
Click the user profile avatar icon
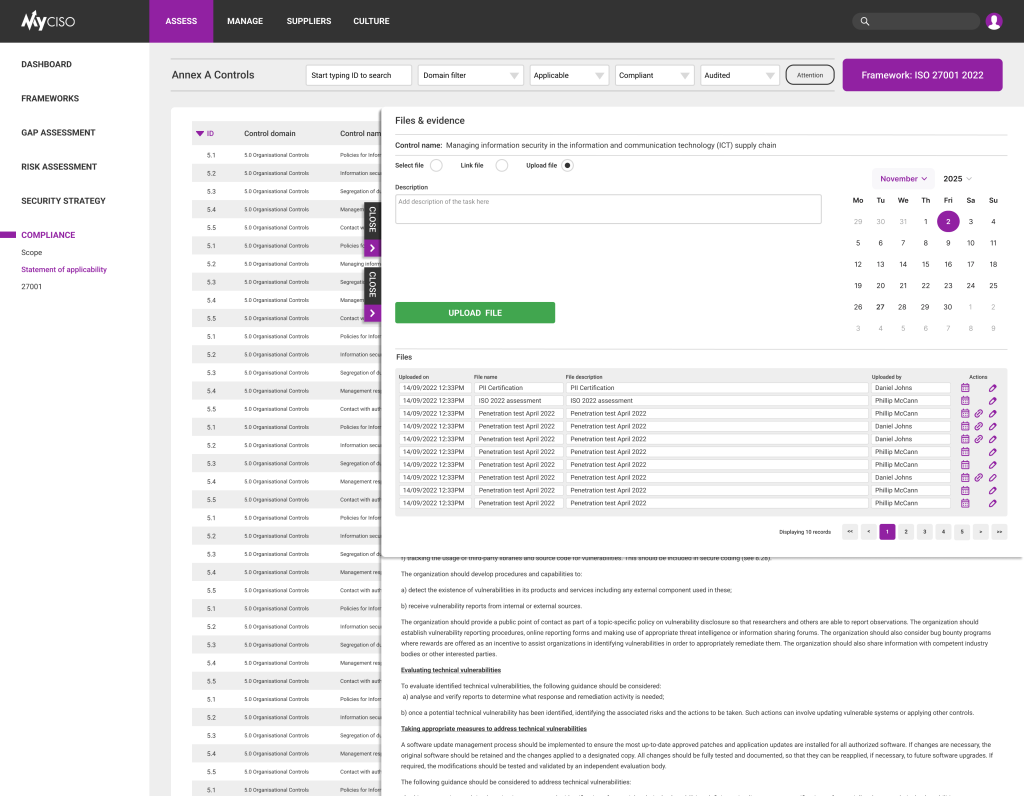point(993,20)
